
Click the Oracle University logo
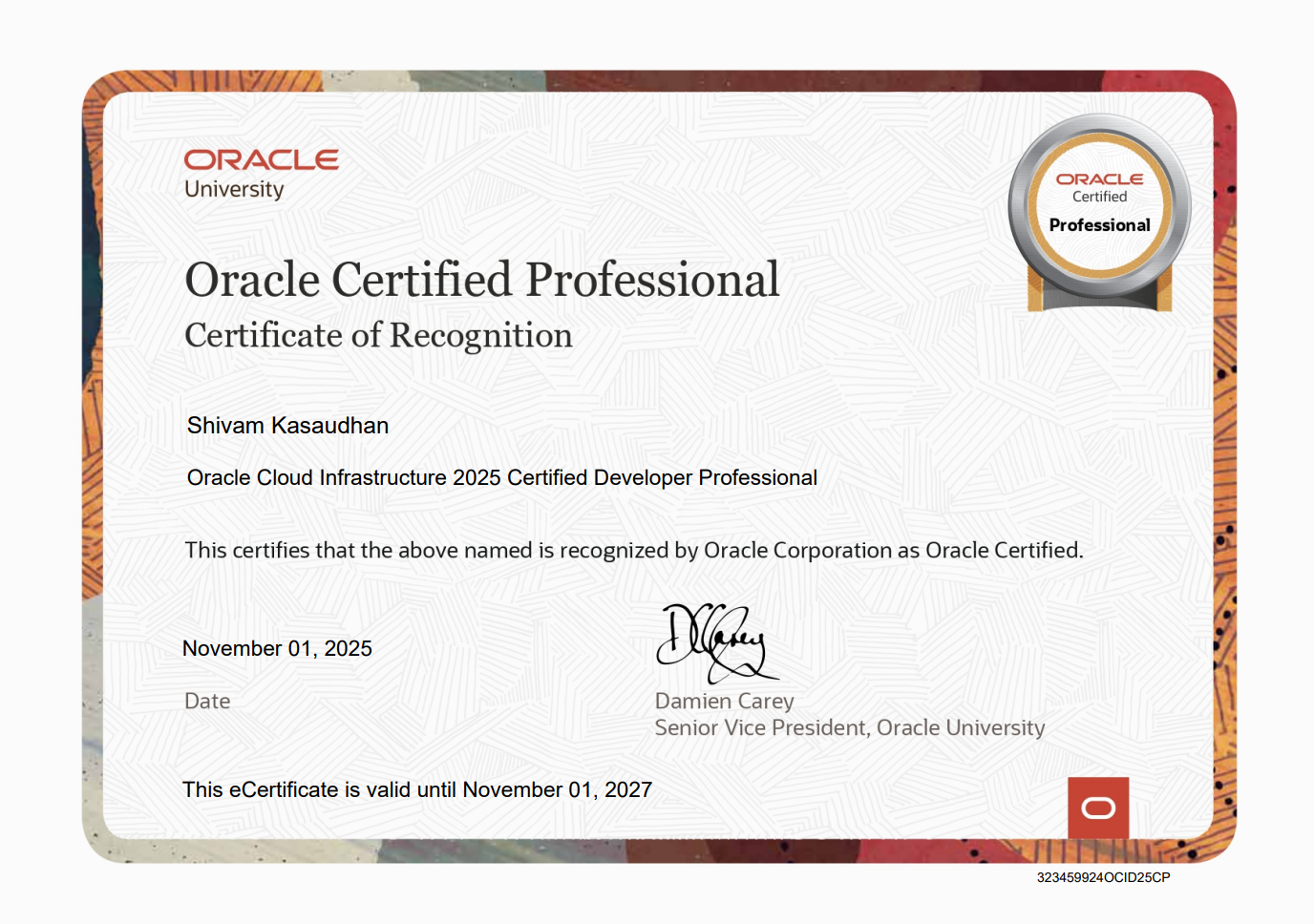[x=261, y=172]
